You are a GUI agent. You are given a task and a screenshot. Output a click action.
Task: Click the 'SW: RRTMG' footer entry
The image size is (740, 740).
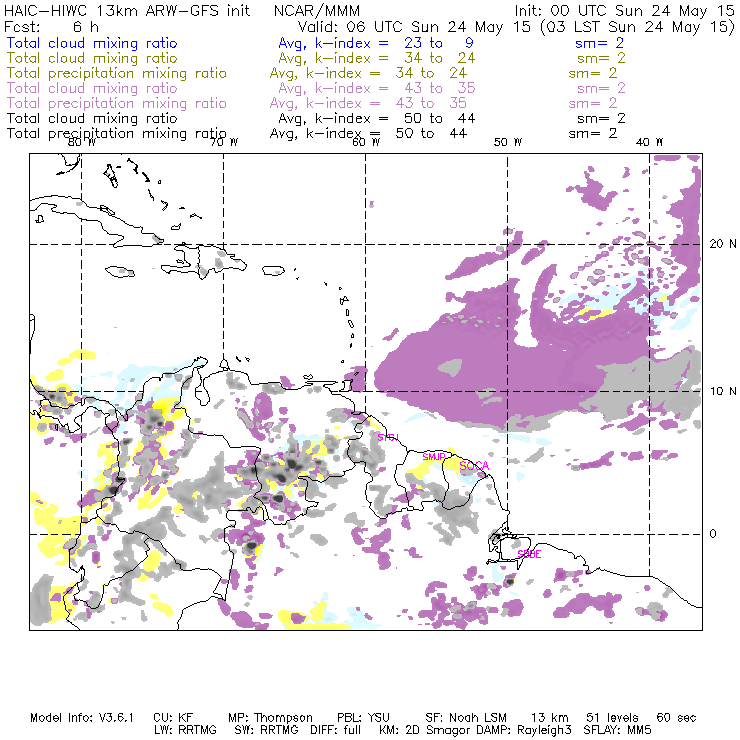coord(267,730)
